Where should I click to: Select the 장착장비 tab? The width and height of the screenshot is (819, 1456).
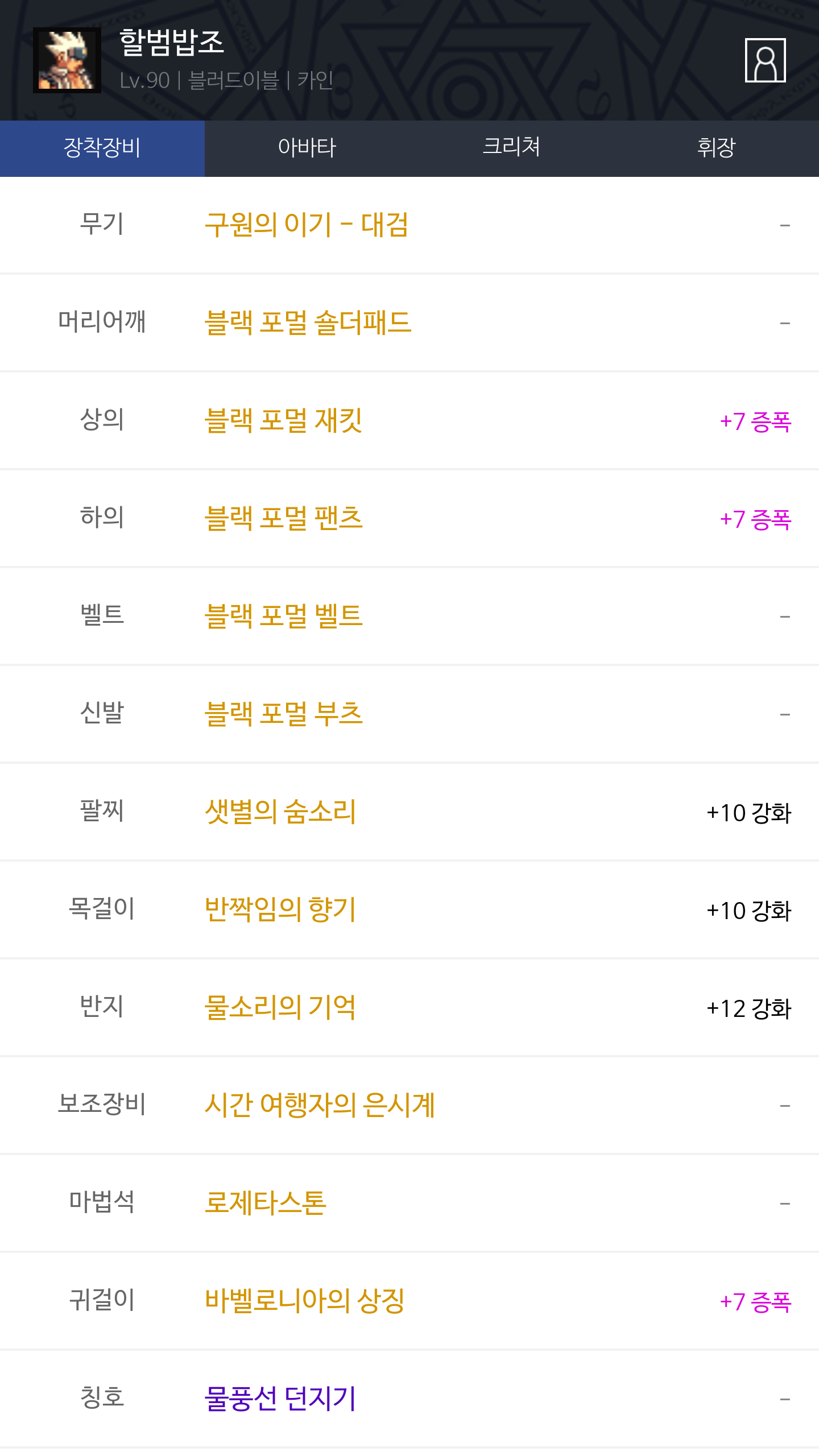point(102,148)
